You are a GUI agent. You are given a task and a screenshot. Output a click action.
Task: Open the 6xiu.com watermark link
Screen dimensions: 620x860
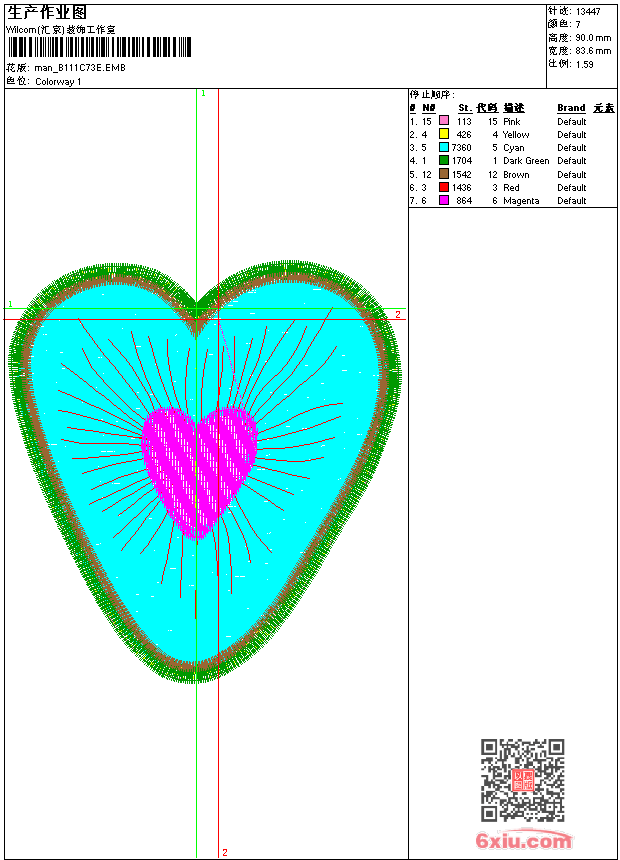tap(524, 842)
